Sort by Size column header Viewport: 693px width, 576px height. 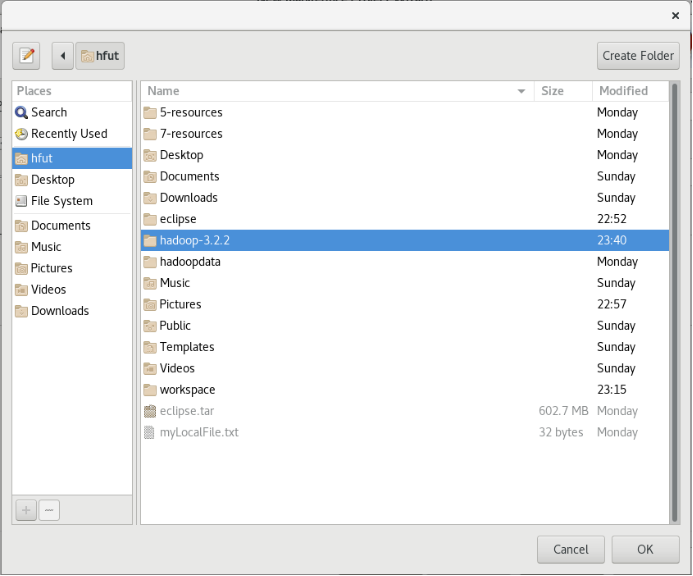coord(563,91)
